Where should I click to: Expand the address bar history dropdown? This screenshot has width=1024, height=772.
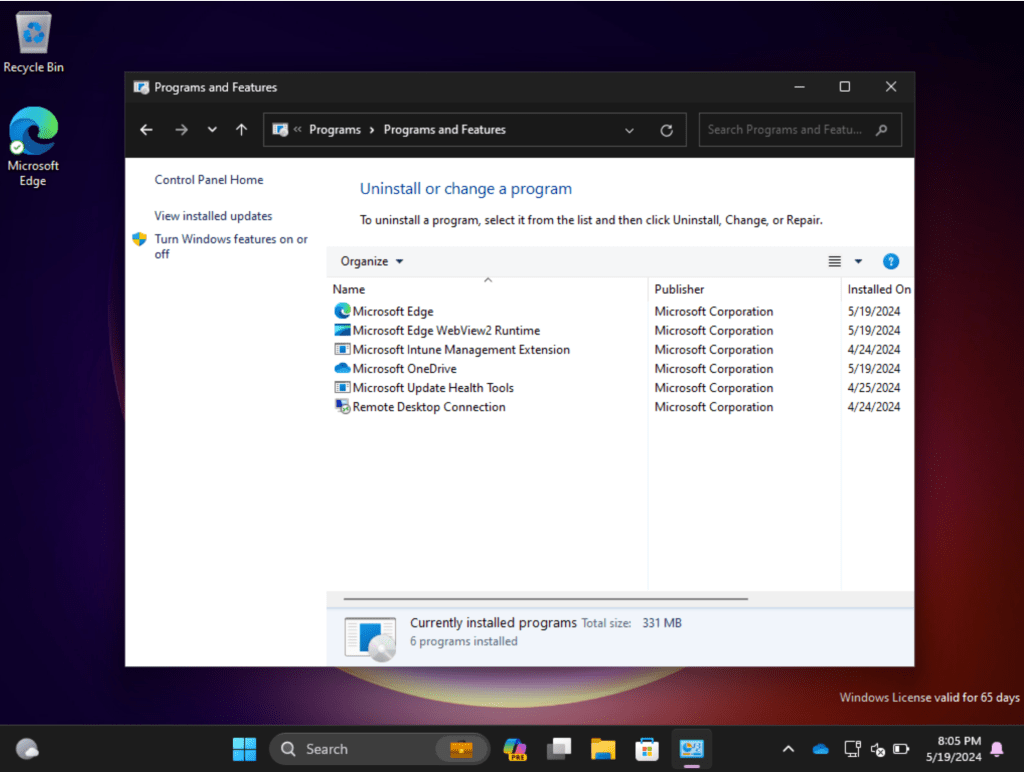tap(629, 130)
